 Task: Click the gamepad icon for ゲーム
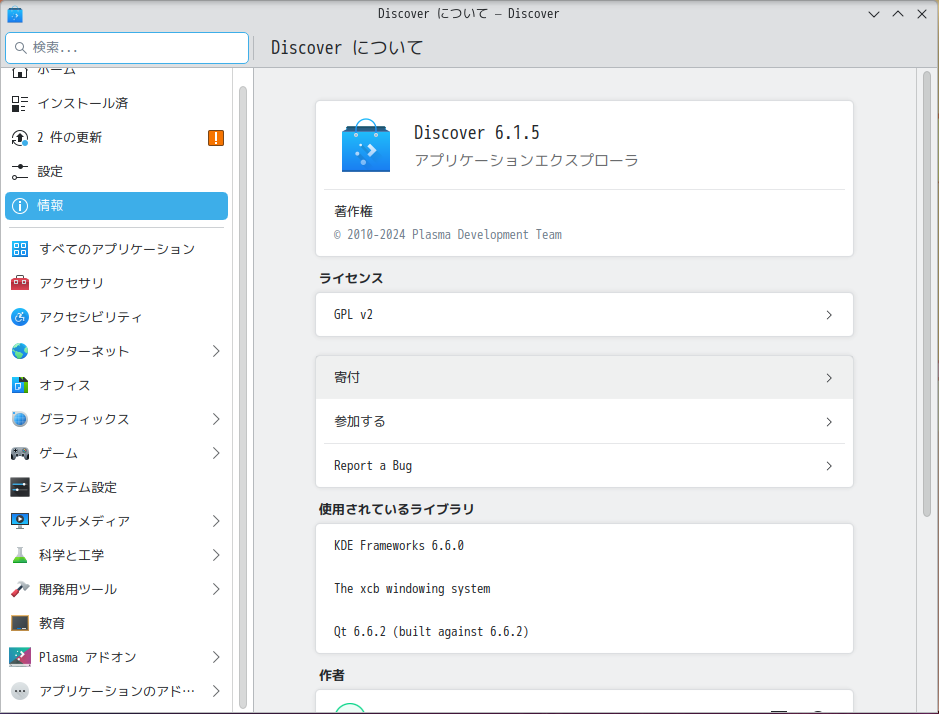(20, 453)
